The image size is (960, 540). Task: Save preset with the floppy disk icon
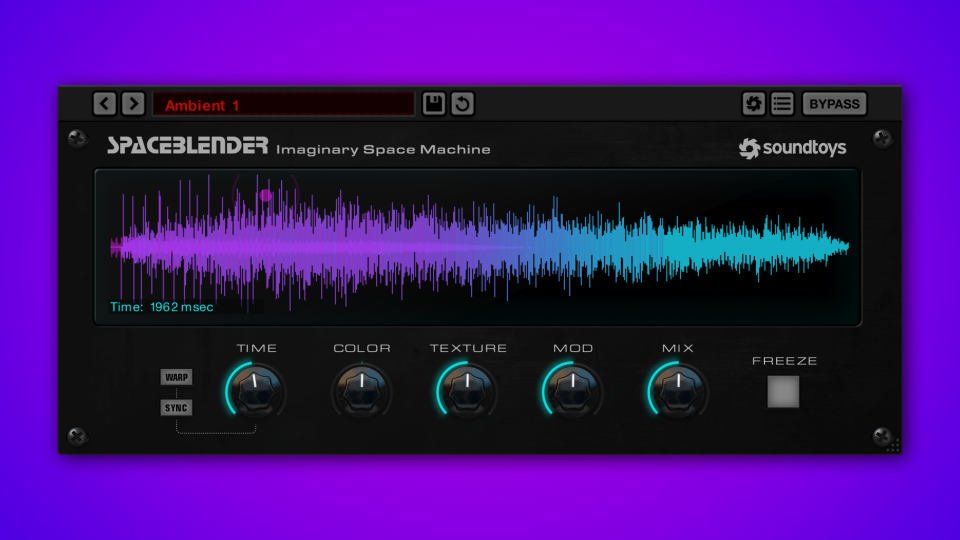click(x=433, y=103)
